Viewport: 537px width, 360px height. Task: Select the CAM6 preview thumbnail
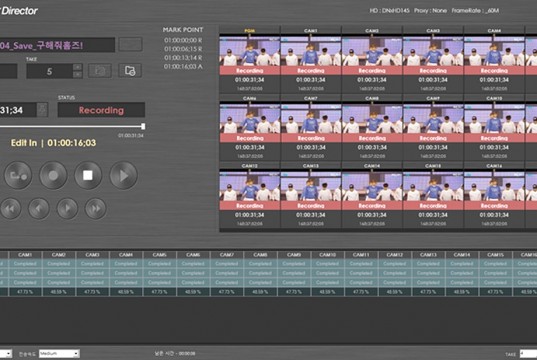(250, 119)
